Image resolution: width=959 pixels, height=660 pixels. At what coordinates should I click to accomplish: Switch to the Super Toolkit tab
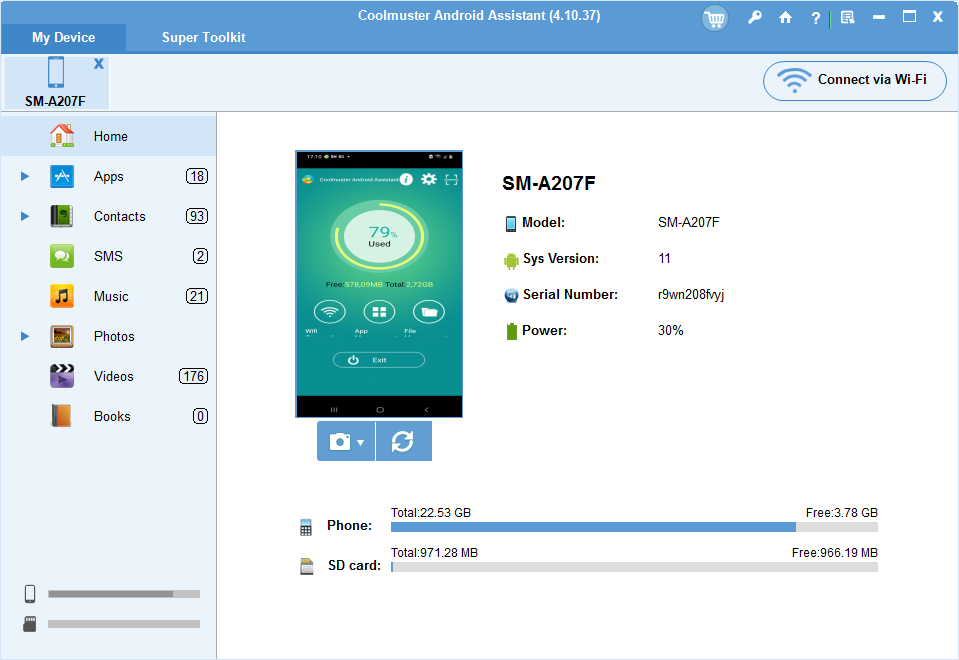tap(204, 38)
